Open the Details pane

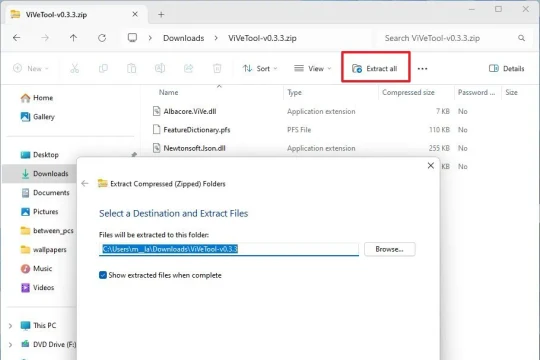tap(507, 69)
